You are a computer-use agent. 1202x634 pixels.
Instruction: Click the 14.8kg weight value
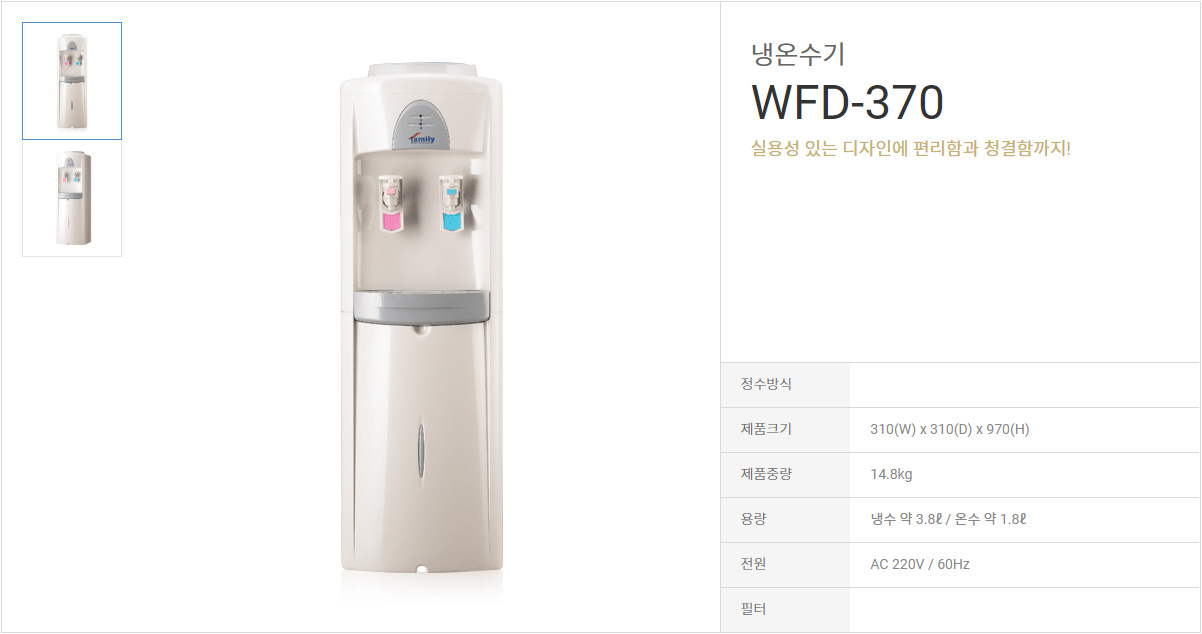click(891, 475)
